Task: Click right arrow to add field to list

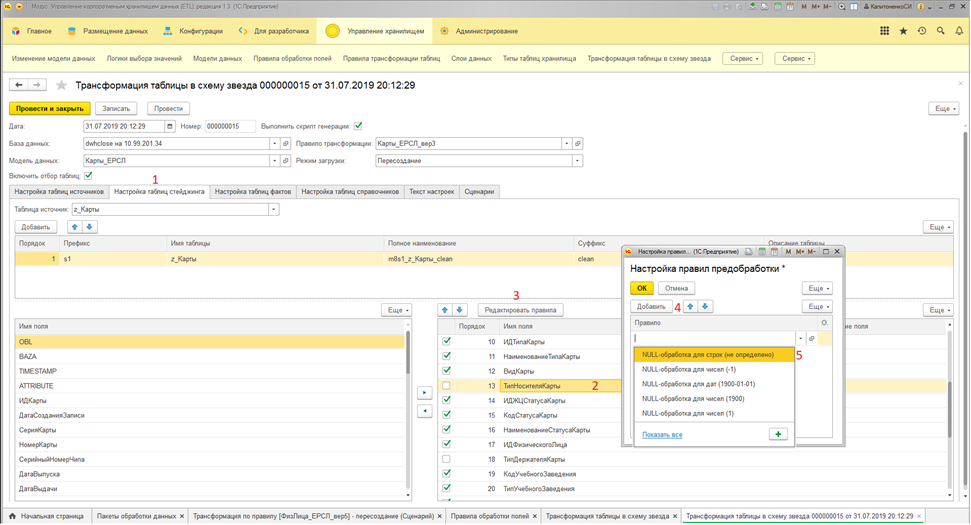Action: pyautogui.click(x=424, y=393)
